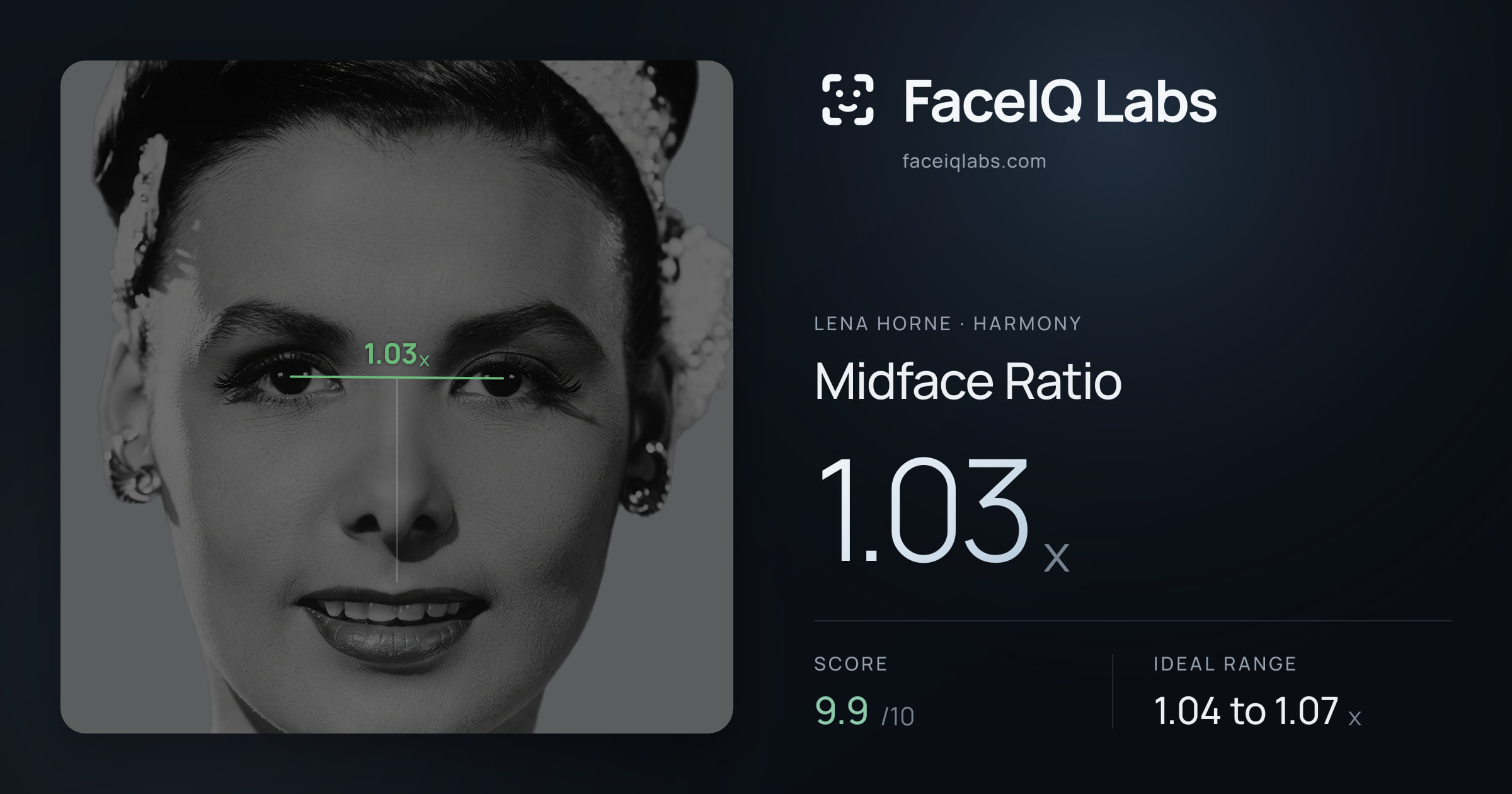1512x794 pixels.
Task: Open the faceiqlabs.com link
Action: coord(974,161)
